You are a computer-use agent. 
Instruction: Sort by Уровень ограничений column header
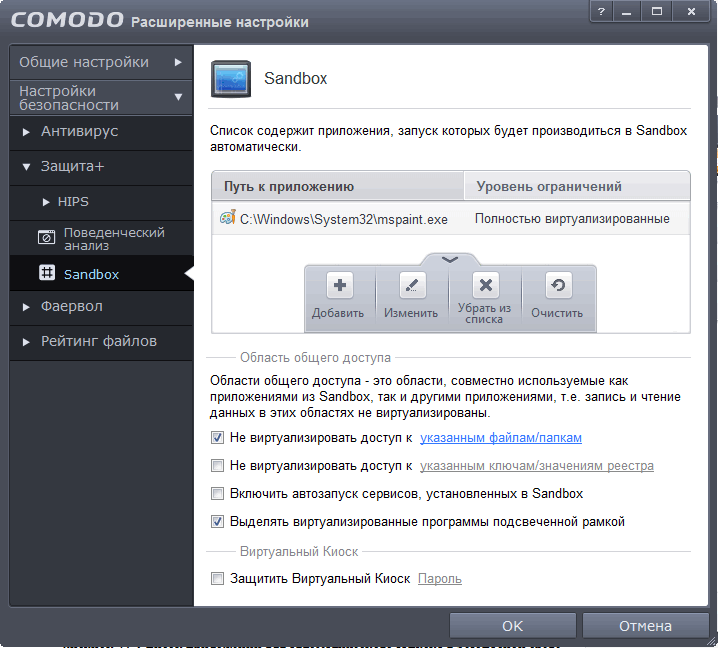coord(577,186)
